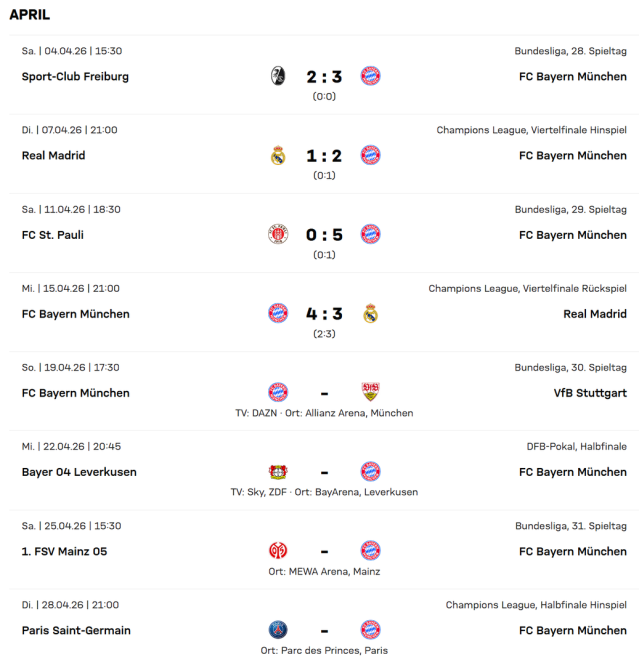
Task: Open the 4 : 3 Real Madrid result
Action: [x=324, y=313]
